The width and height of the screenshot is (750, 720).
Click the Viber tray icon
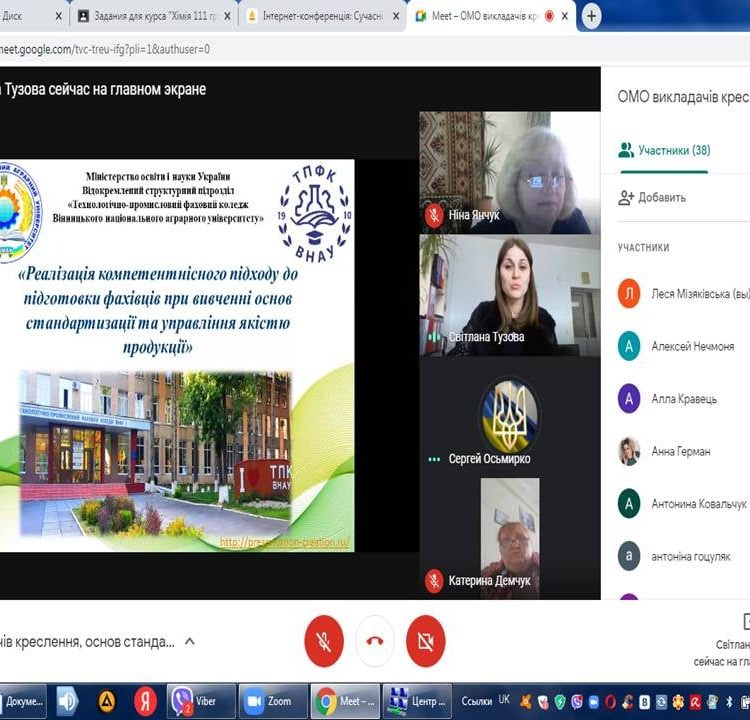577,702
